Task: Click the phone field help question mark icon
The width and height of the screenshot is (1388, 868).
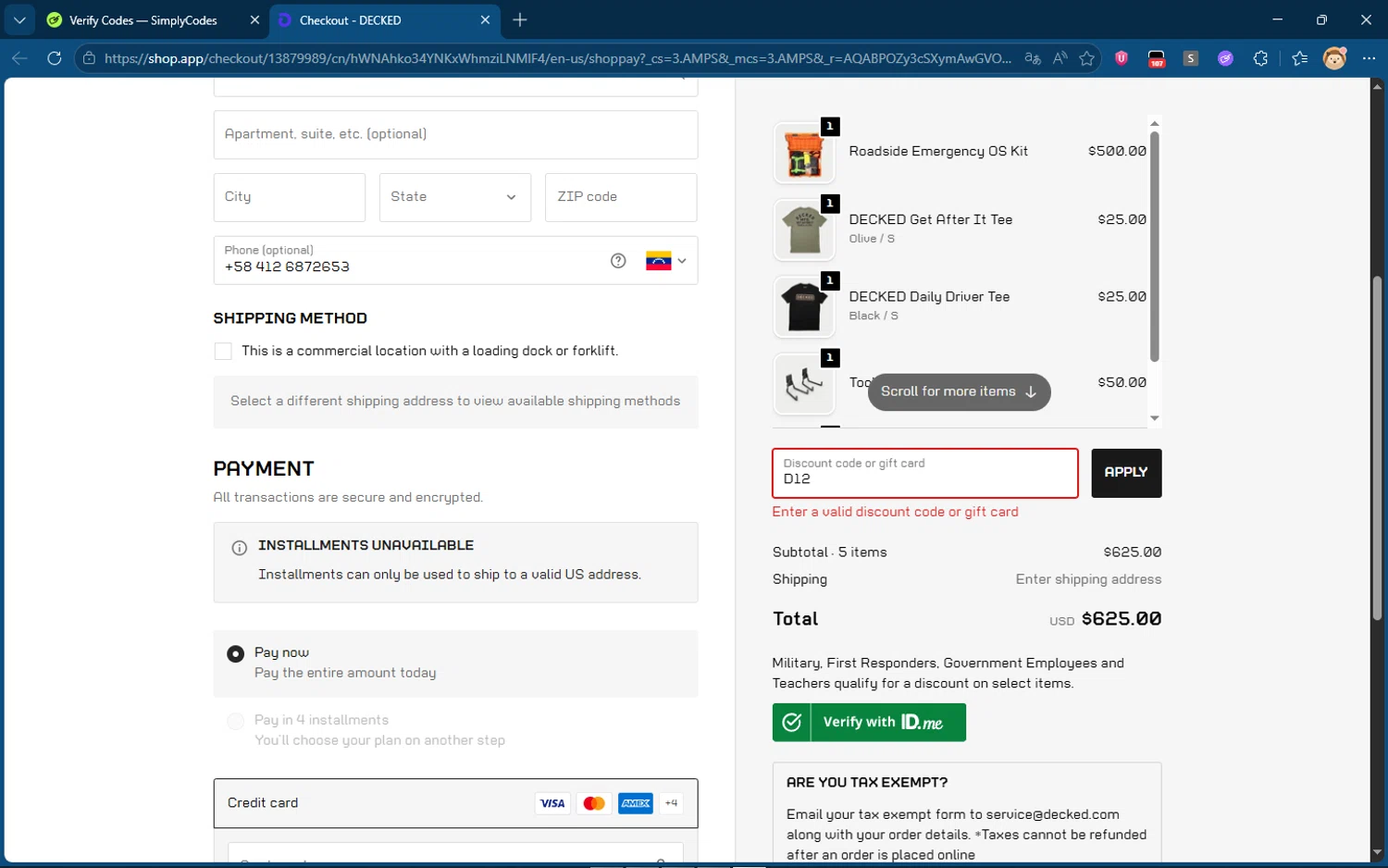Action: coord(618,261)
